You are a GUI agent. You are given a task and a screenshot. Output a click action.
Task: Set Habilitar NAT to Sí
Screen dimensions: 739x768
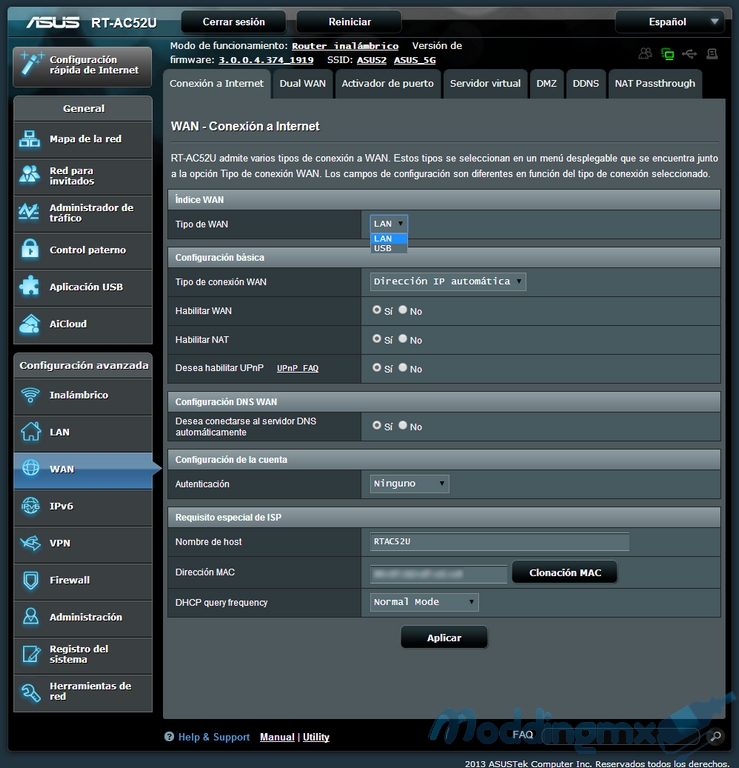[377, 339]
